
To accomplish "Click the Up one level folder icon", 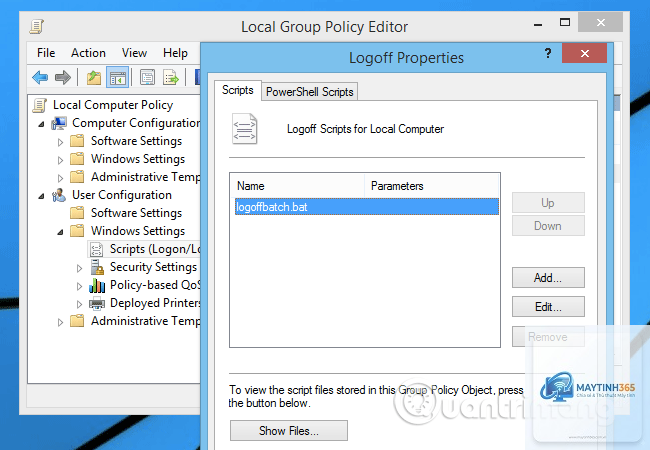I will 94,77.
